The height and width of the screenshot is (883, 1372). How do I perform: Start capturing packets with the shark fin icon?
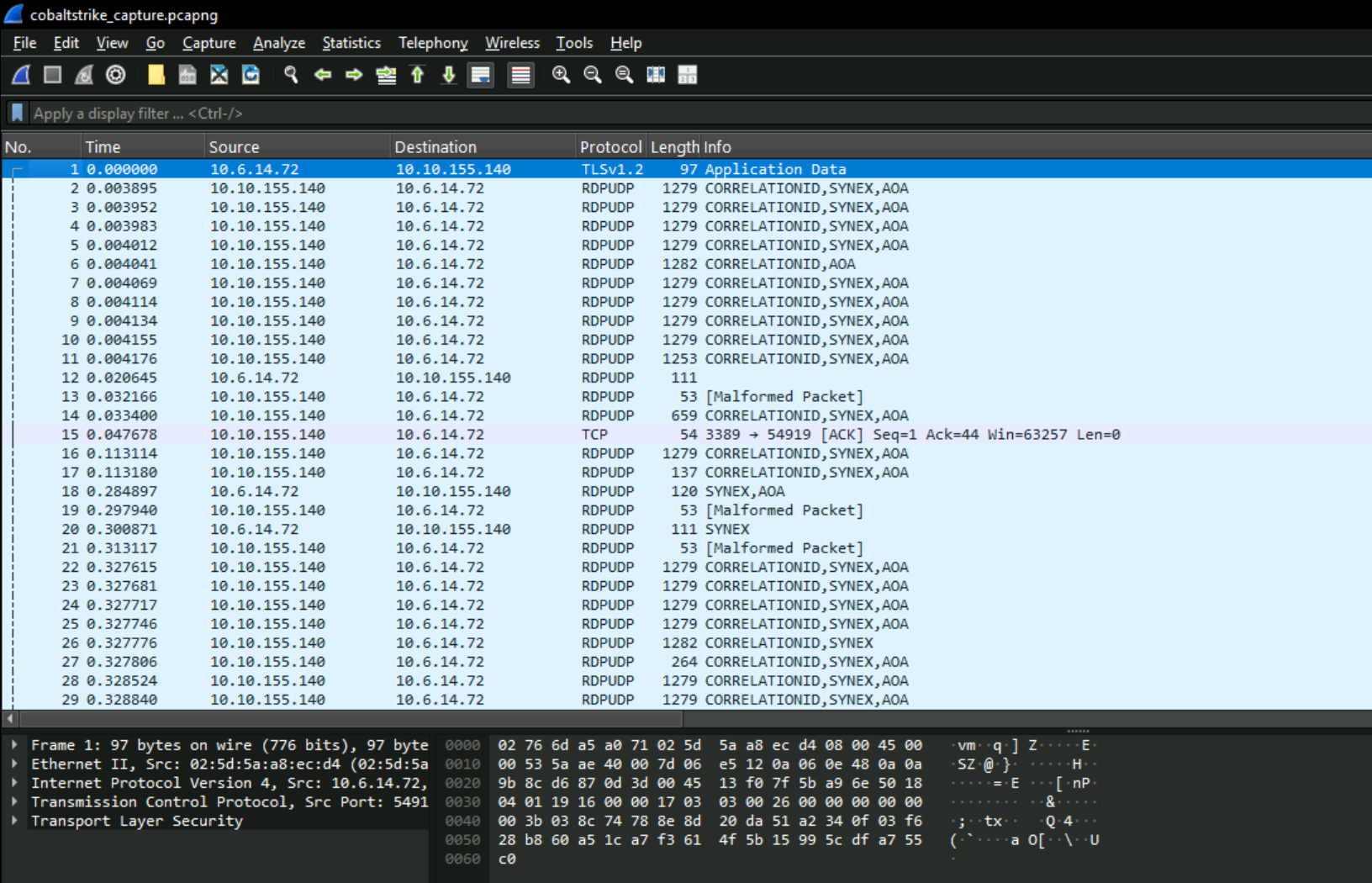21,75
